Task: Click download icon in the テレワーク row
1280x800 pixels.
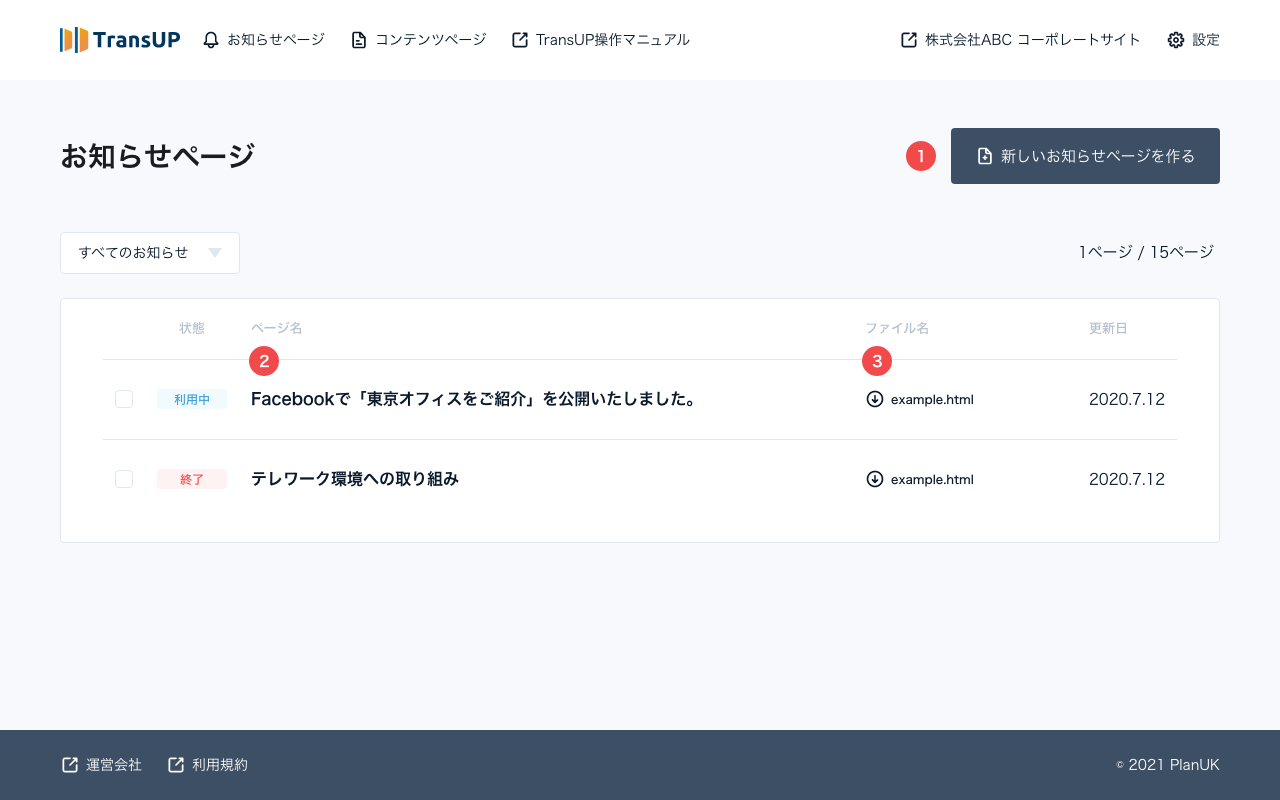Action: point(875,479)
